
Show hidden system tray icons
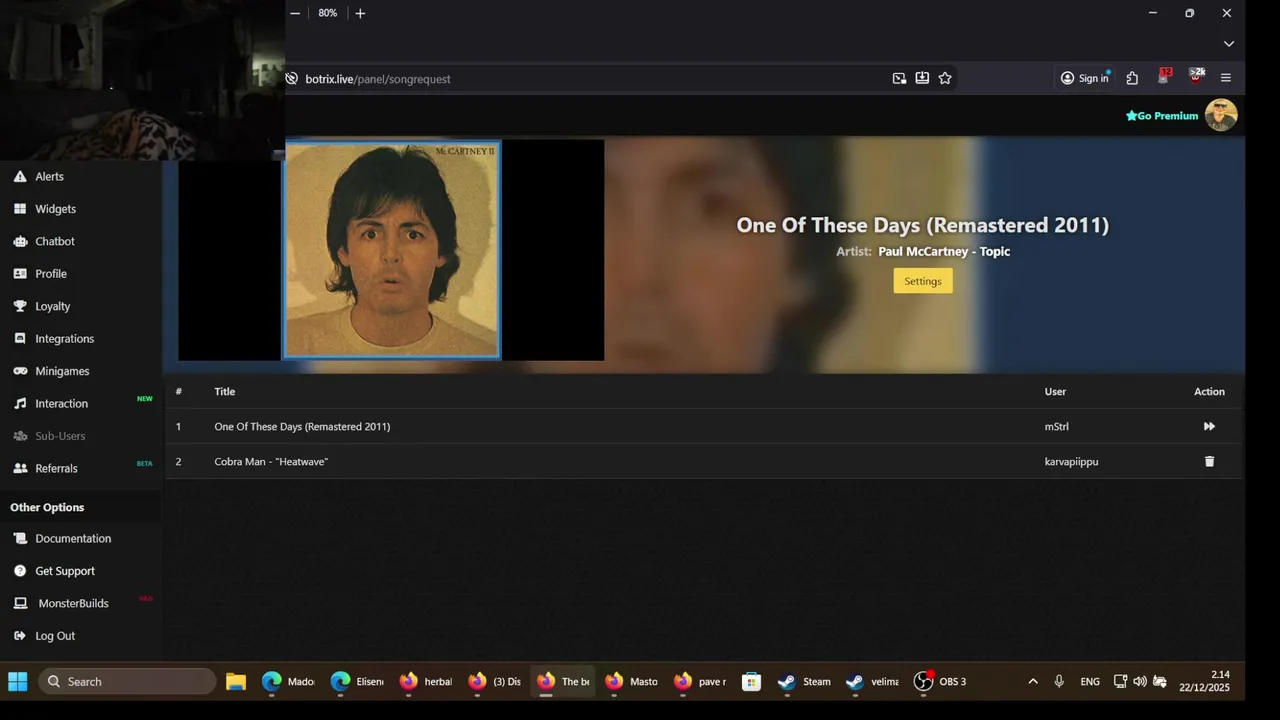[x=1033, y=682]
